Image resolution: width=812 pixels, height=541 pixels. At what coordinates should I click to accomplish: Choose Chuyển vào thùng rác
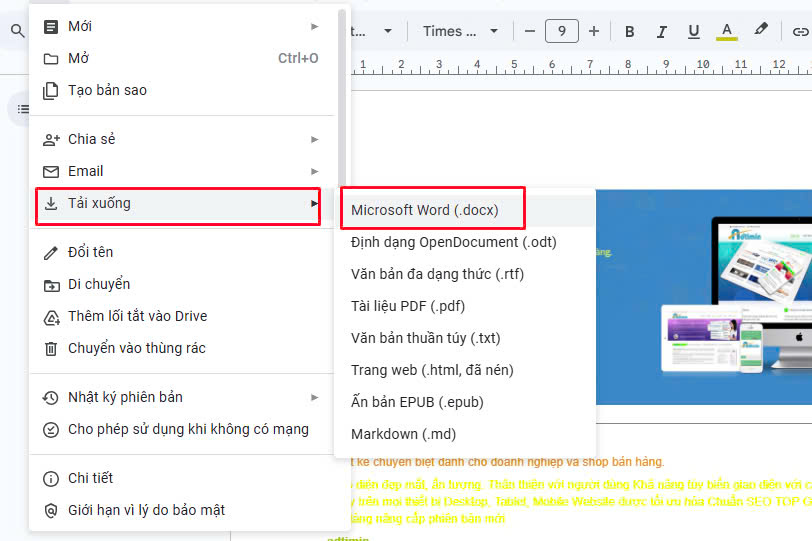181,349
